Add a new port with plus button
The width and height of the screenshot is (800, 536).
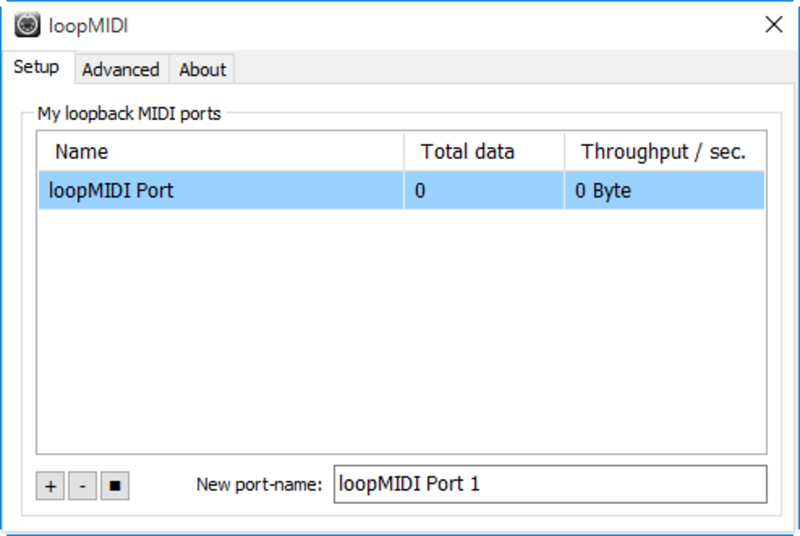tap(49, 486)
